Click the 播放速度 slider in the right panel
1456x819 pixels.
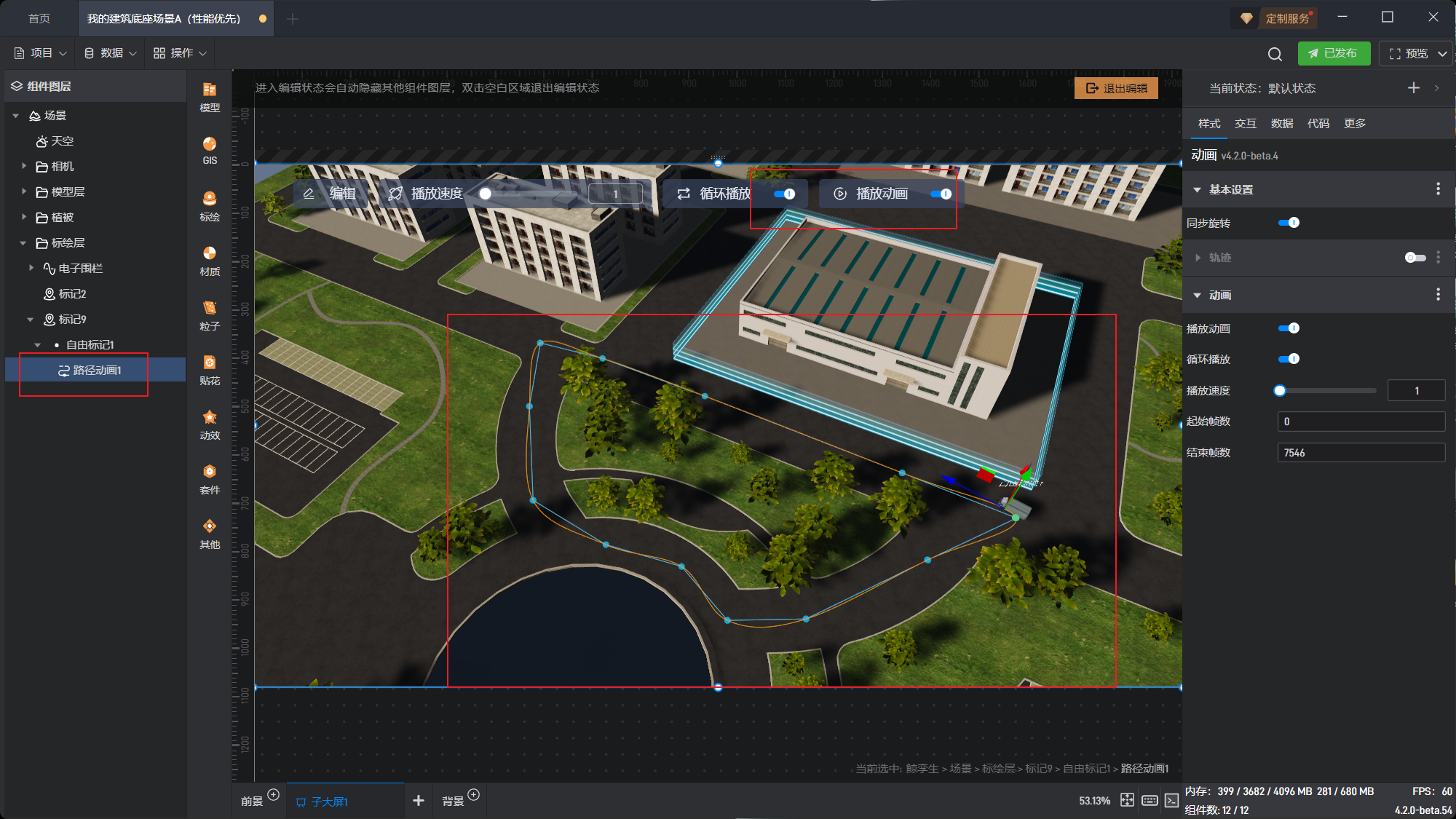click(x=1325, y=391)
